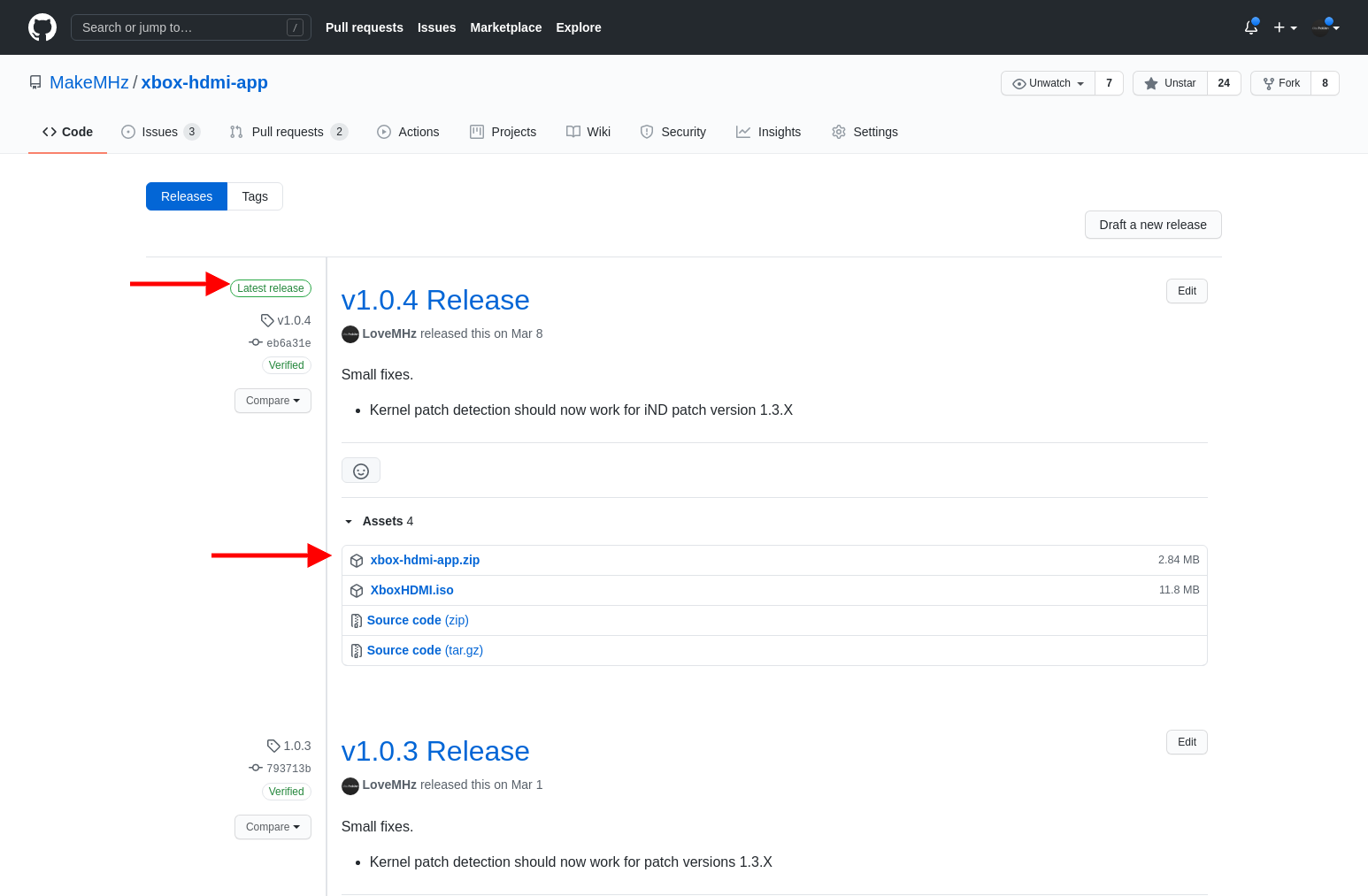Open Compare dropdown for 1.0.3

[x=273, y=827]
